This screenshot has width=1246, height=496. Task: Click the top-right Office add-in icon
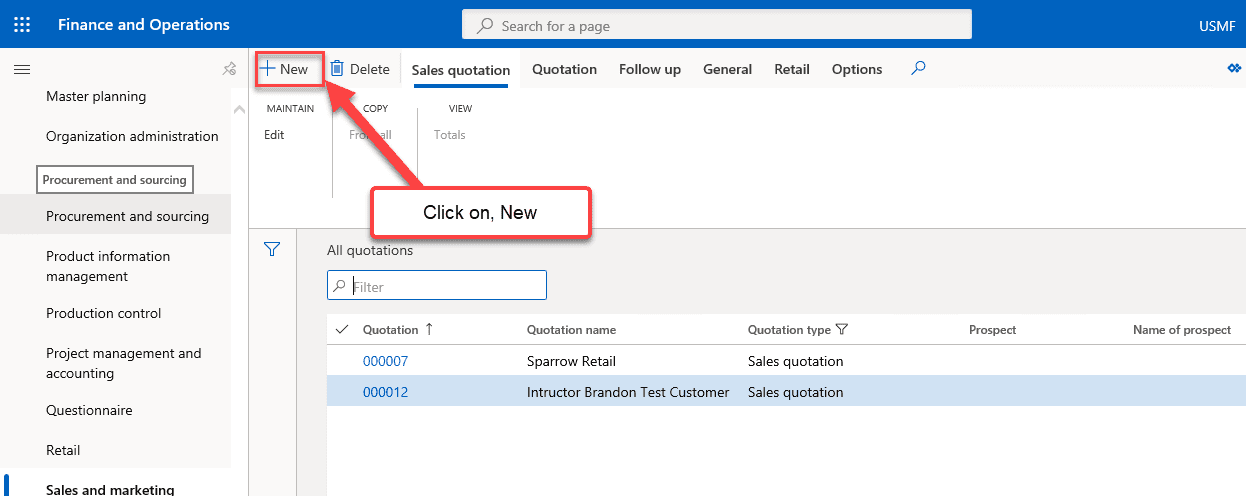click(1233, 68)
